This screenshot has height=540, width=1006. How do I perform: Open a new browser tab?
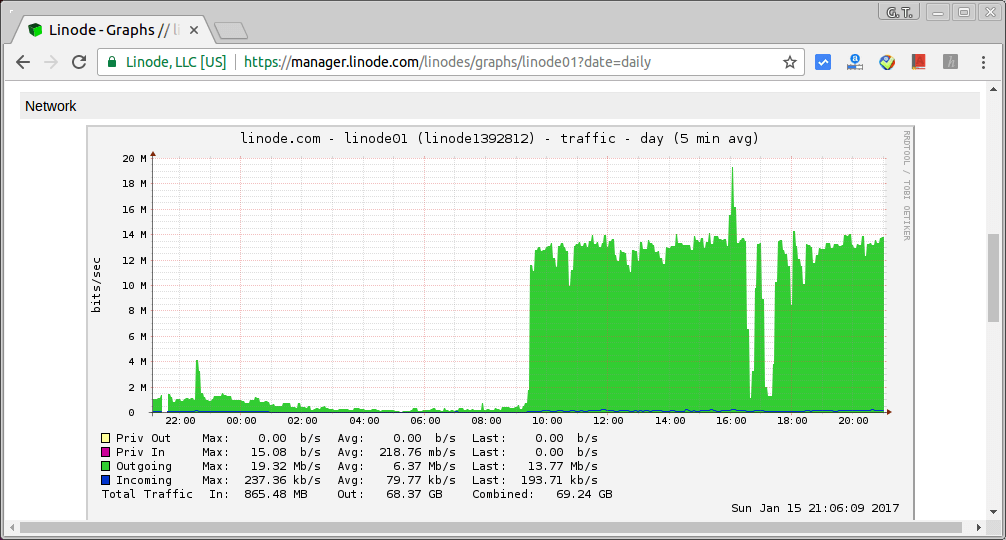click(230, 30)
